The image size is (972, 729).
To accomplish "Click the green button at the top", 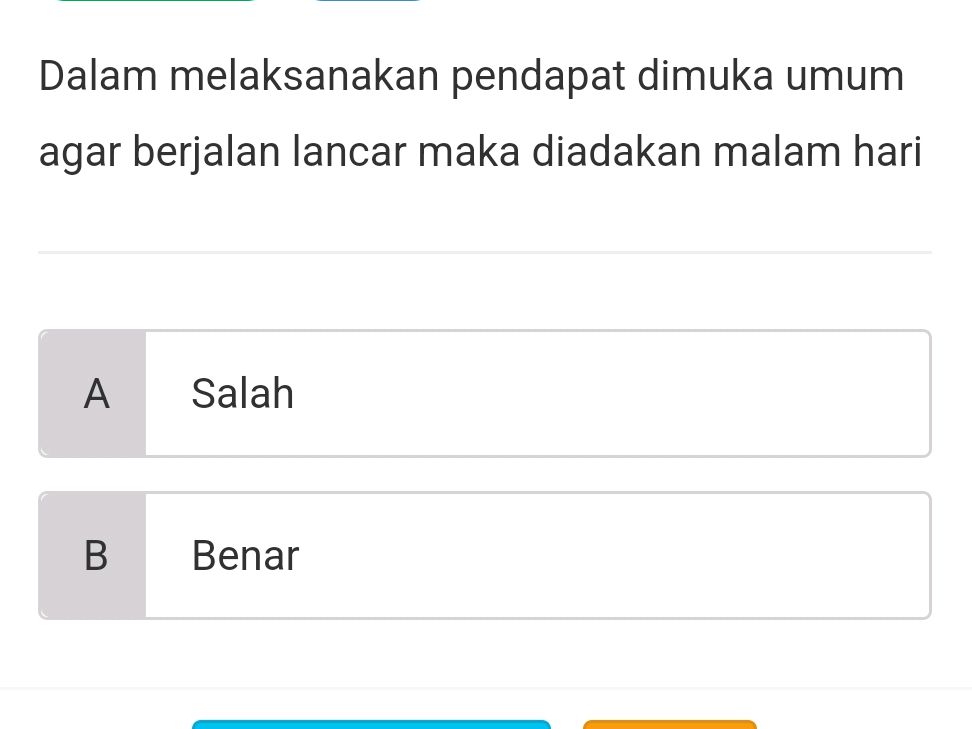I will point(155,4).
